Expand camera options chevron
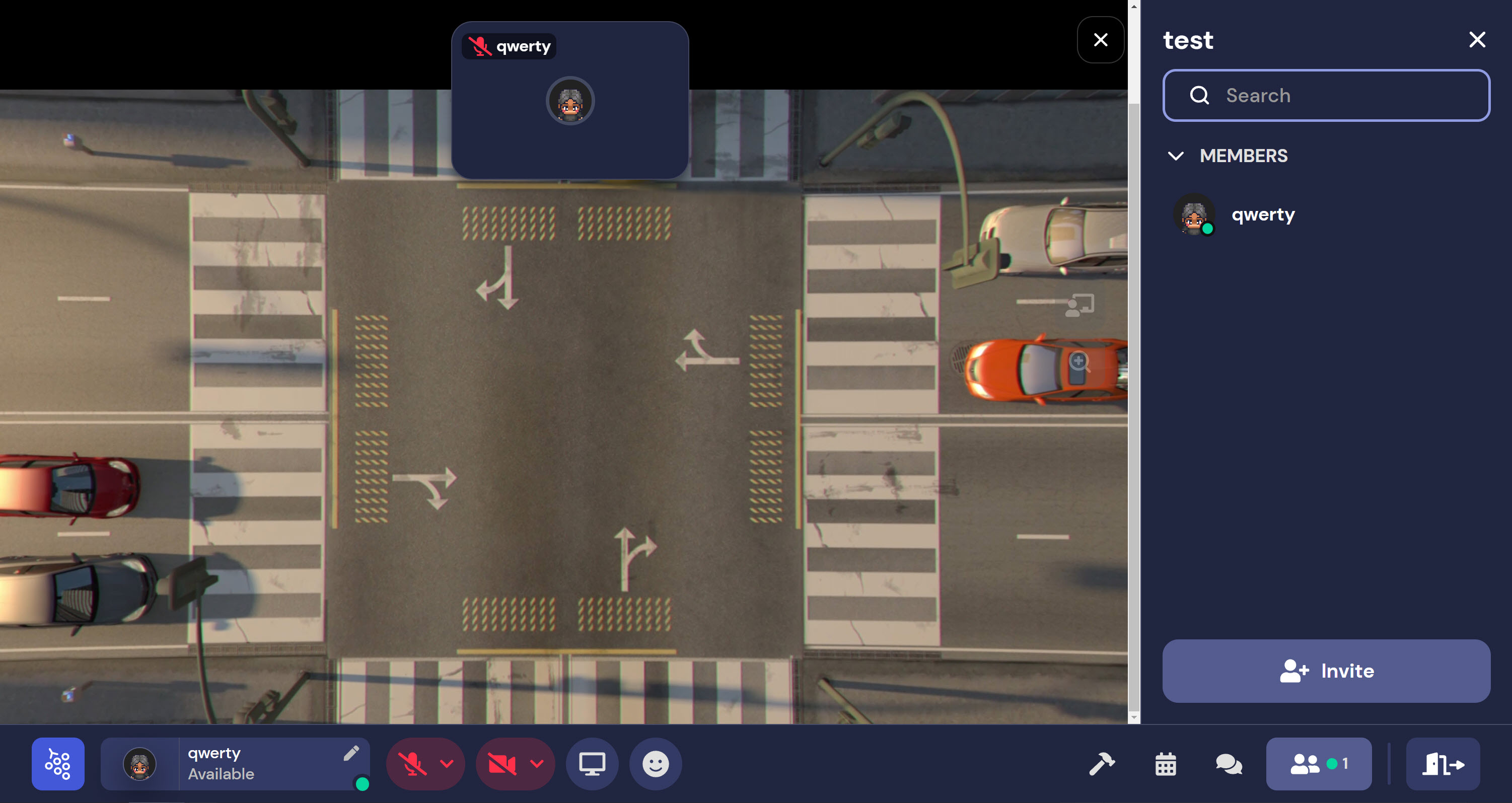1512x803 pixels. pos(537,764)
